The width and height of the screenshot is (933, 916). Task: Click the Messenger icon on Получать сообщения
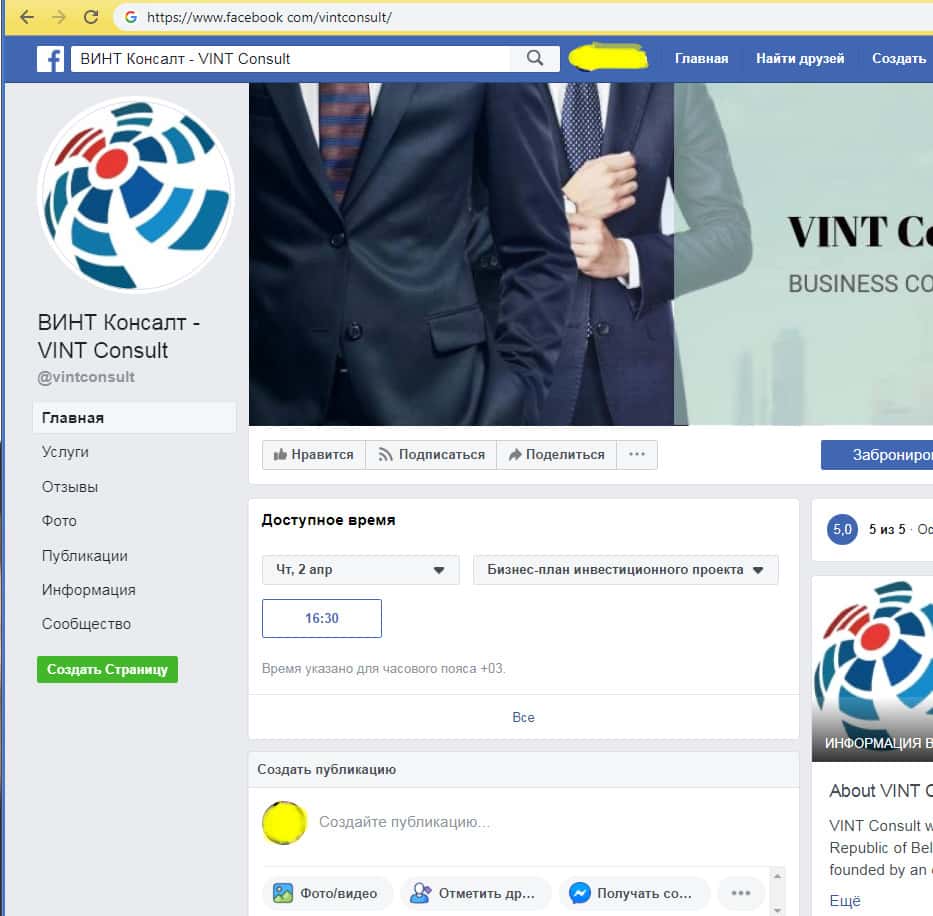click(580, 893)
